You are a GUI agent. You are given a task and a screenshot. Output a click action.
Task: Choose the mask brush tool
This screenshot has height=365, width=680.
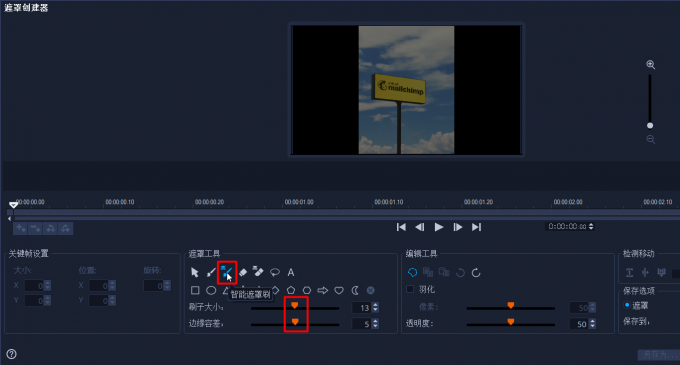211,272
